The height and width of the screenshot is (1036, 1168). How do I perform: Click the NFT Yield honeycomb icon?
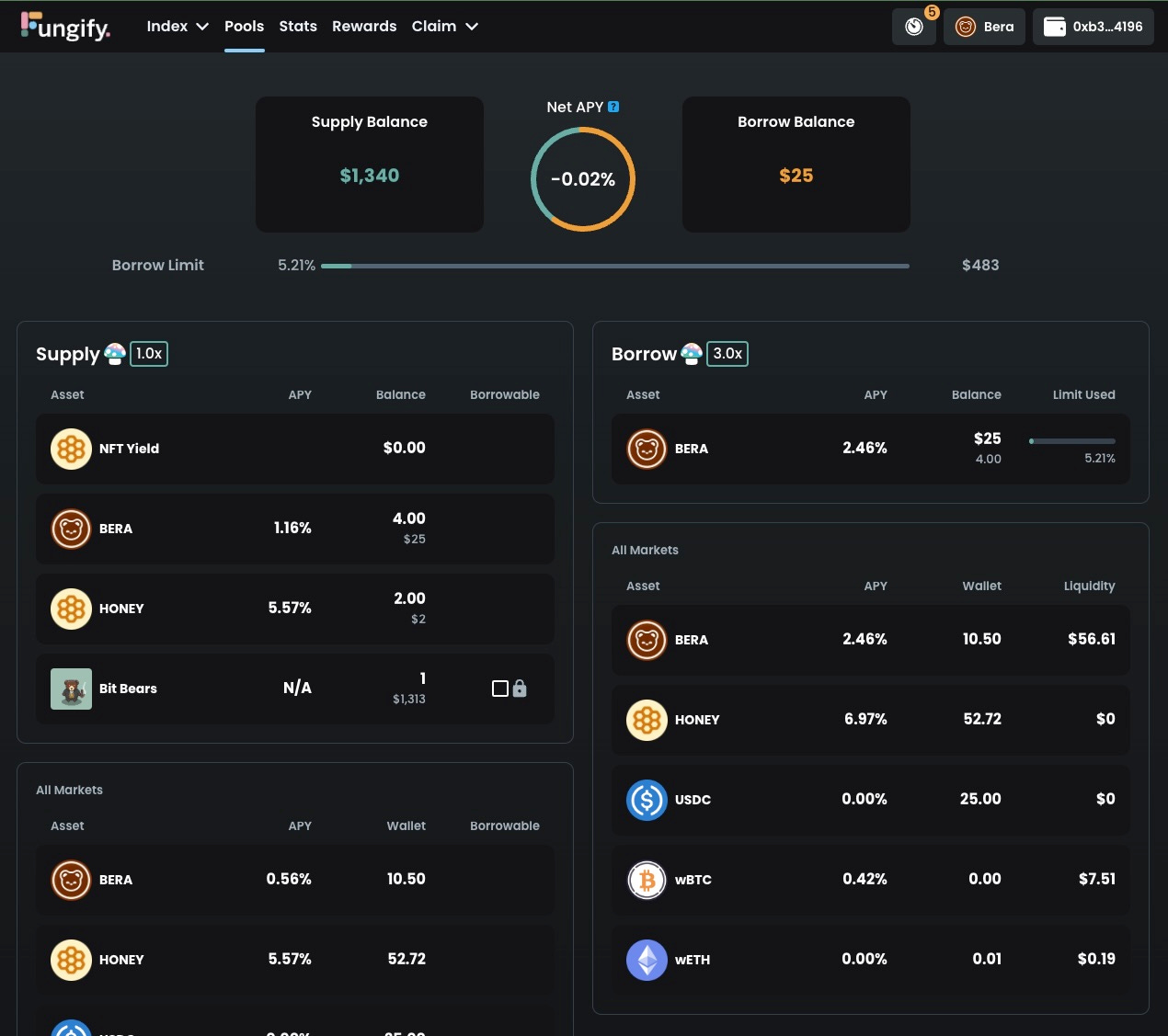click(x=71, y=449)
